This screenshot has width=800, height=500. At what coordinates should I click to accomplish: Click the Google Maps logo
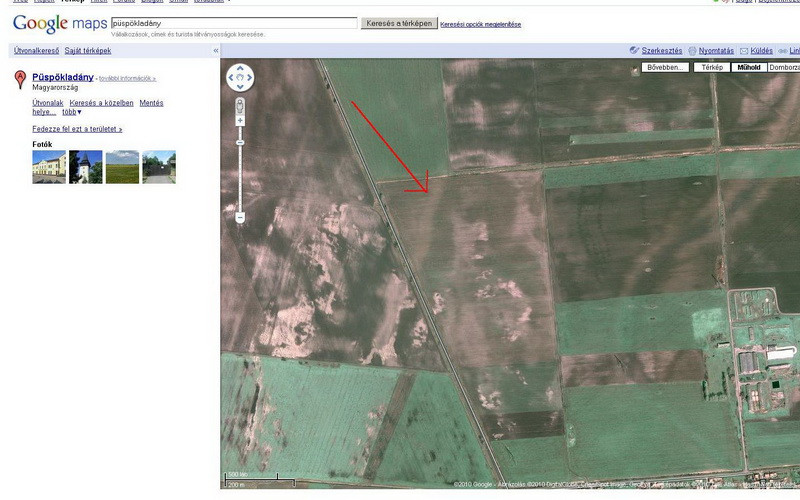tap(60, 23)
